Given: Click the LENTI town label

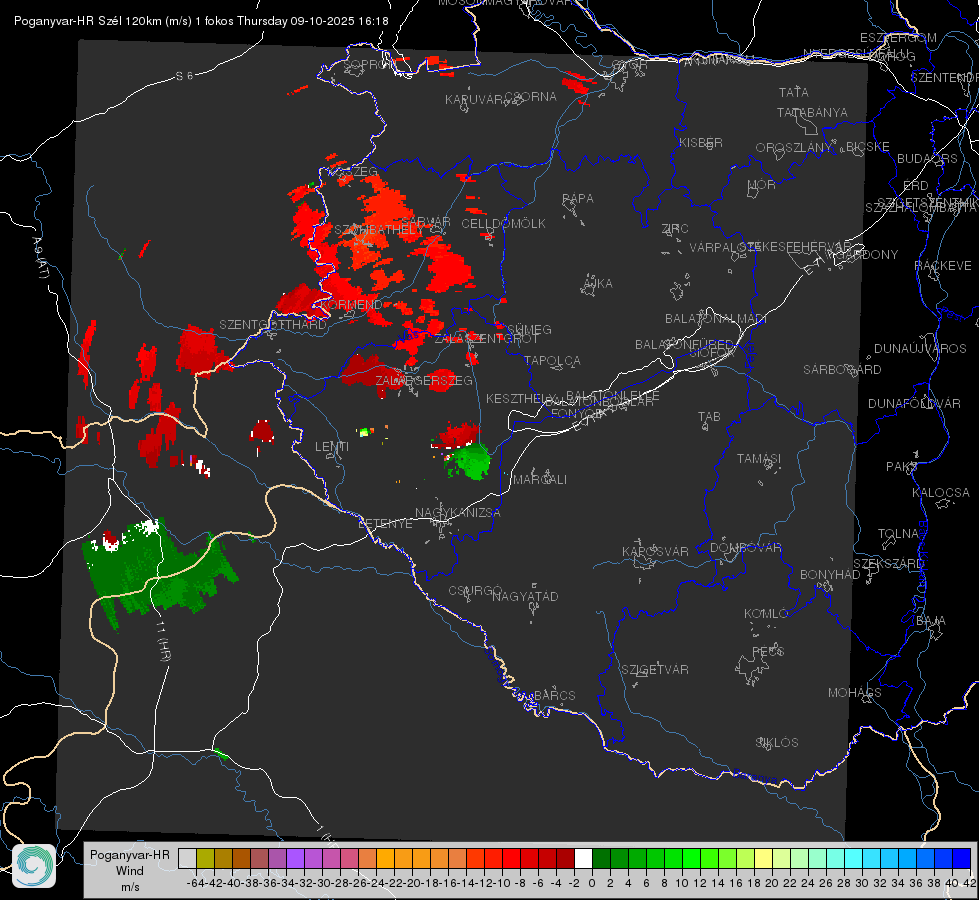Looking at the screenshot, I should [x=332, y=447].
